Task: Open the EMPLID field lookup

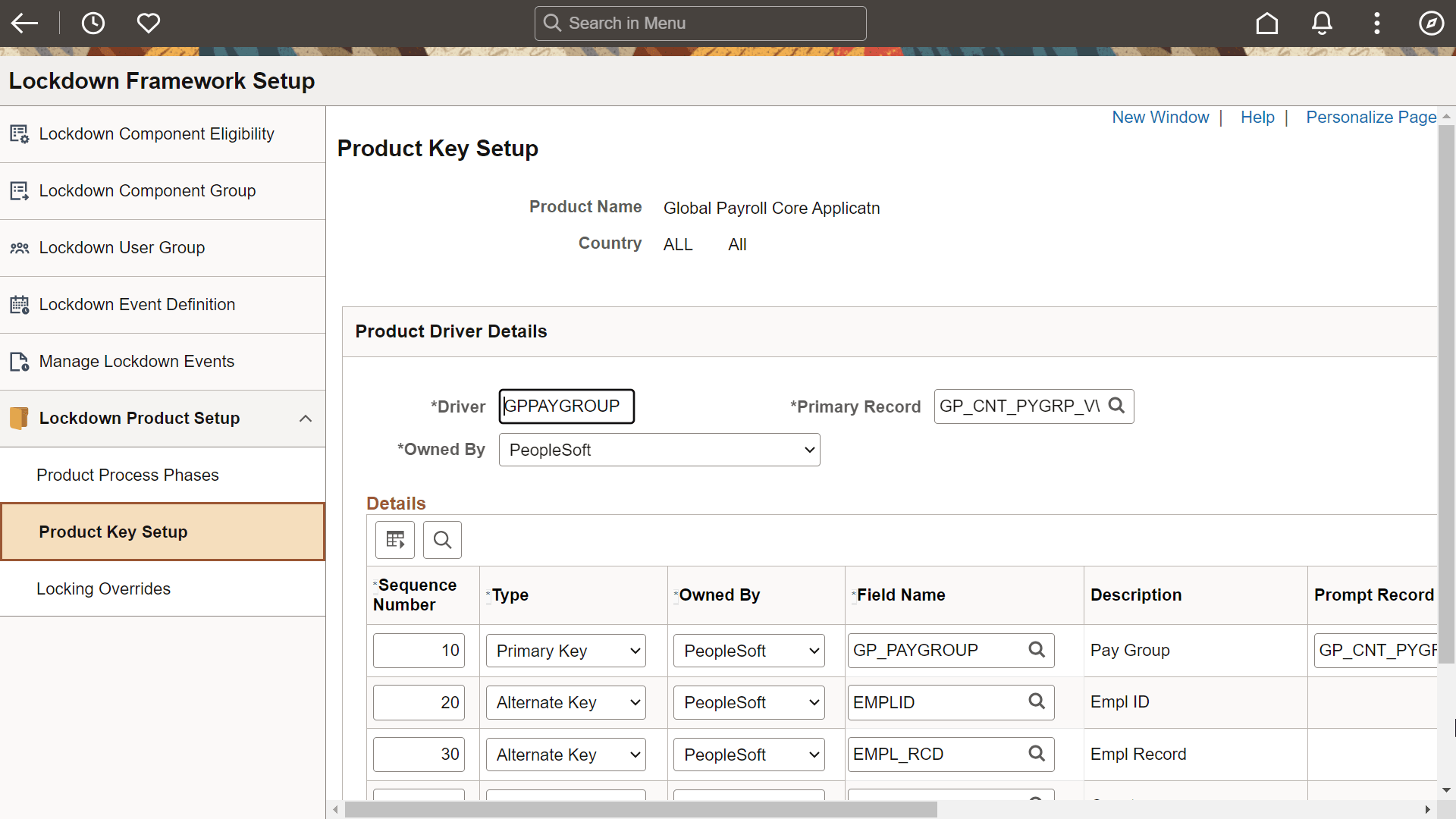Action: (x=1036, y=702)
